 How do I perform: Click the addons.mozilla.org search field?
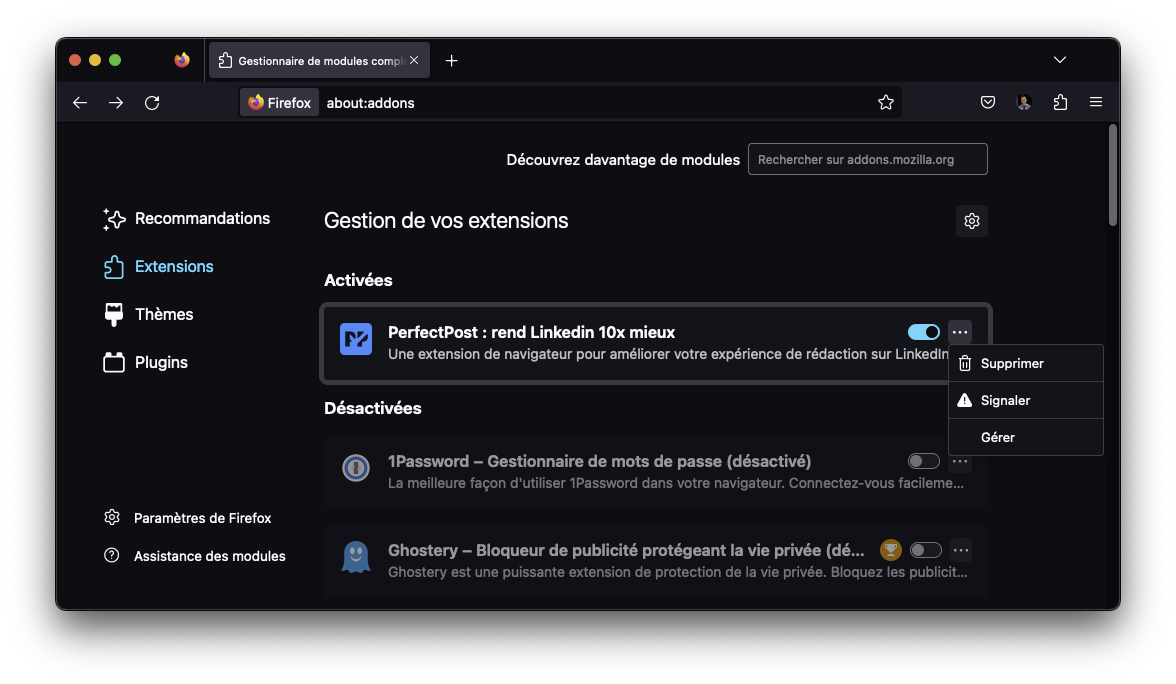(x=868, y=160)
